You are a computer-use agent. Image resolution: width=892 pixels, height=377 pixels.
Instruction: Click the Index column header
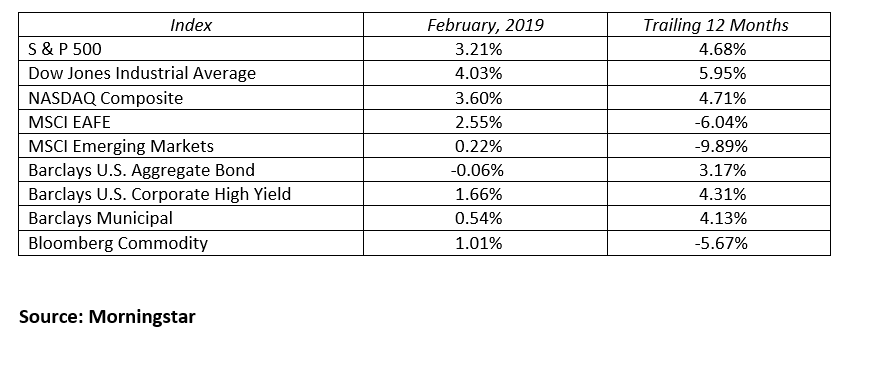[x=191, y=25]
